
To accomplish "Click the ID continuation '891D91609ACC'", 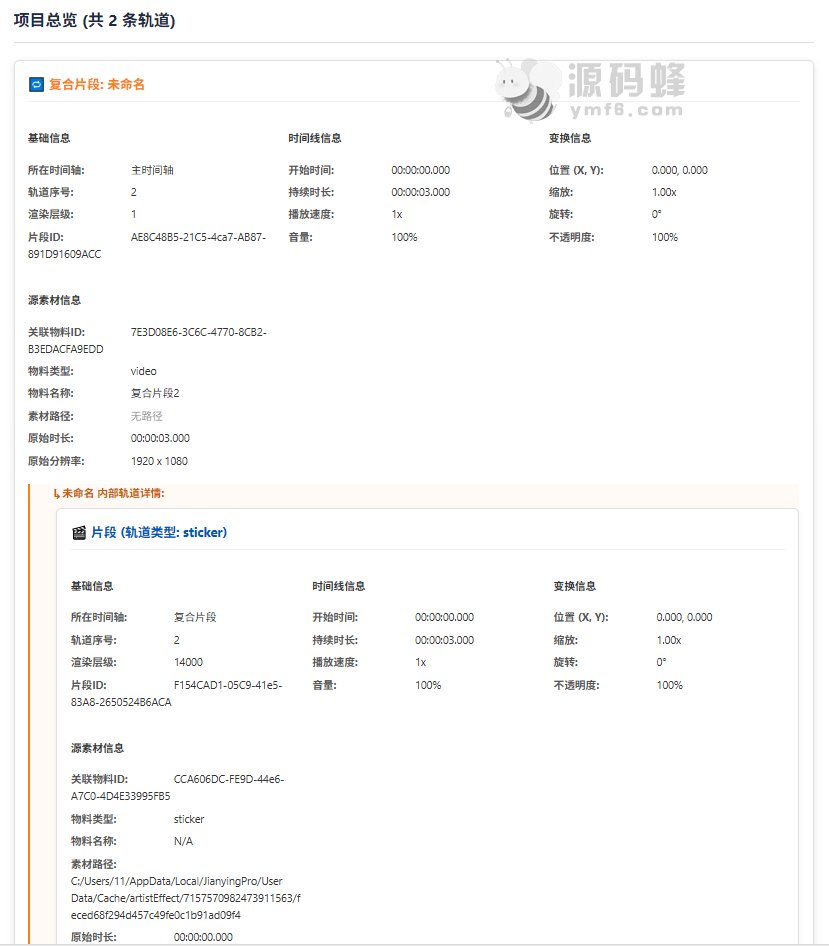I will coord(65,254).
